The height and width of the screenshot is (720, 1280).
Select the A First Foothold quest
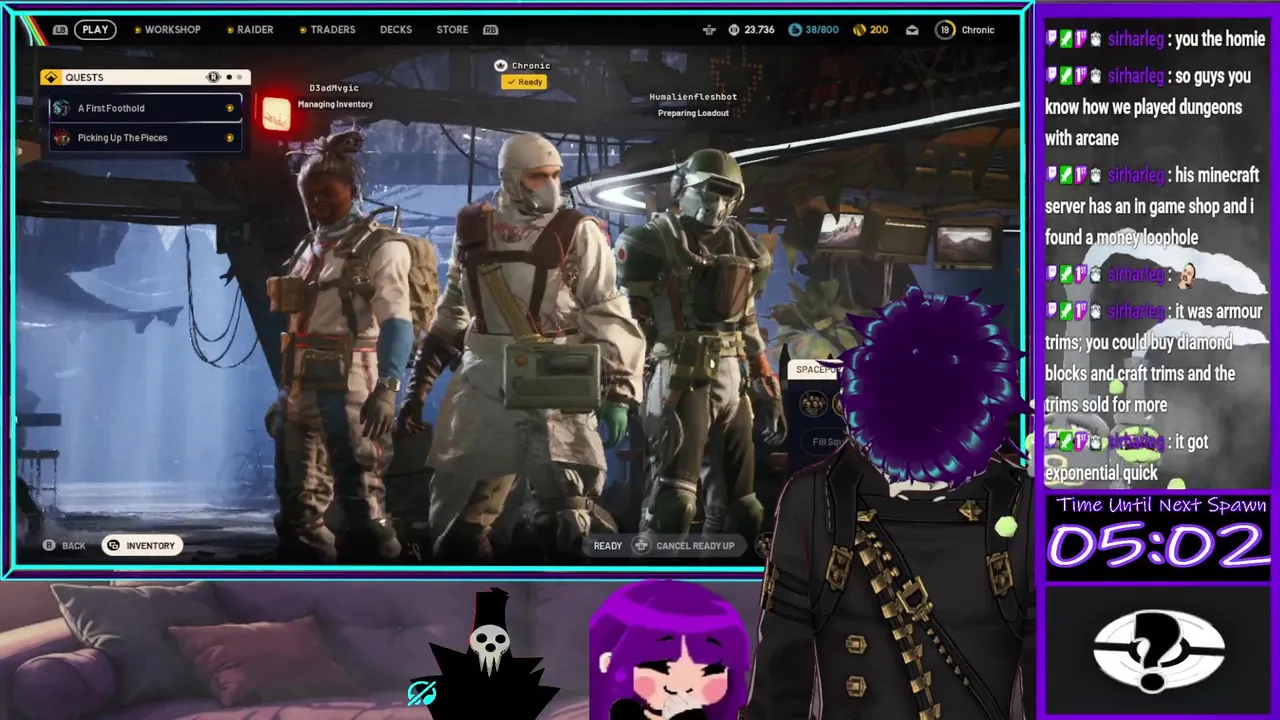coord(146,108)
